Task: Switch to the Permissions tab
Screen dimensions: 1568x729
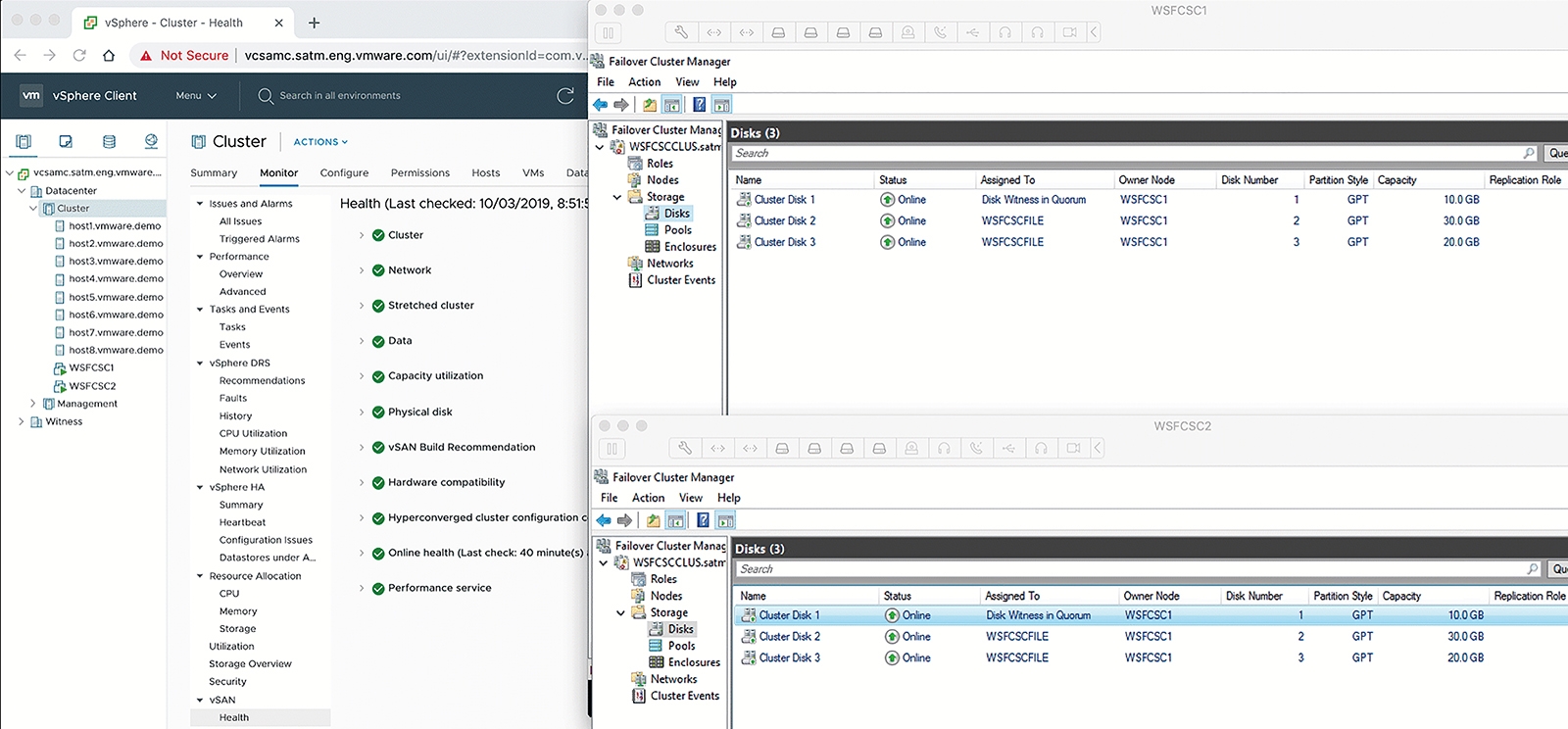Action: 420,172
